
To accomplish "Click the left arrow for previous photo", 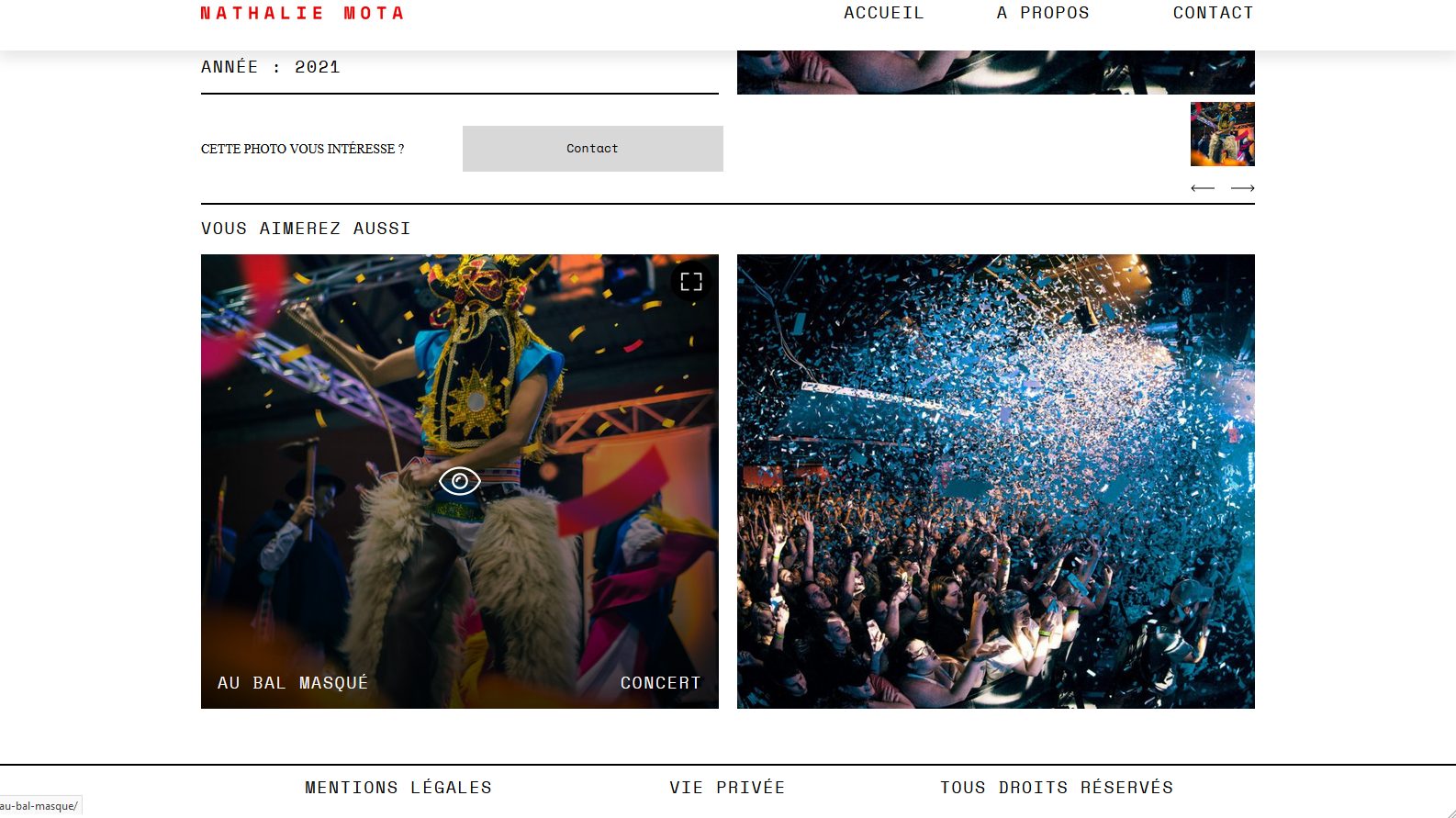I will [x=1203, y=188].
